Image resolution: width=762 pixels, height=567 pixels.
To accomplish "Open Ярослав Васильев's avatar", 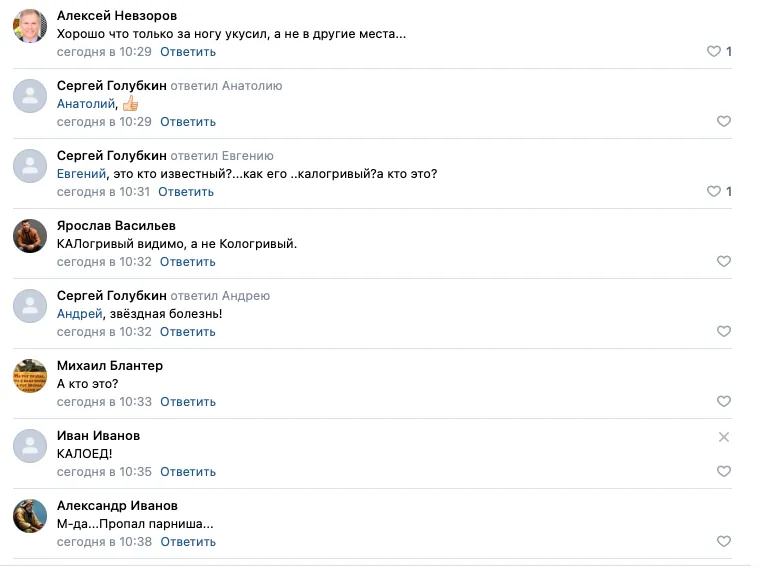I will point(30,236).
